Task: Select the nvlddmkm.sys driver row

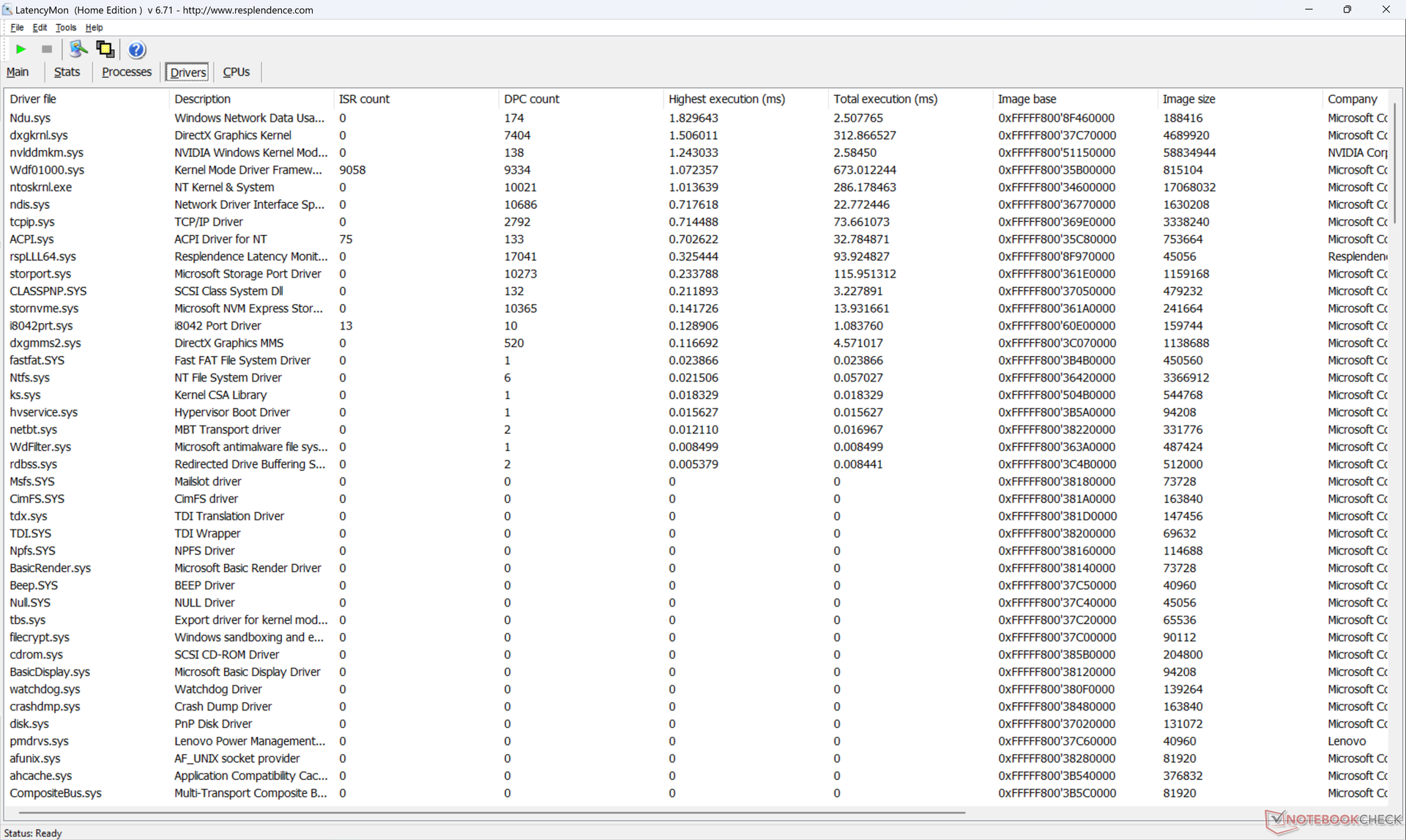Action: coord(46,152)
